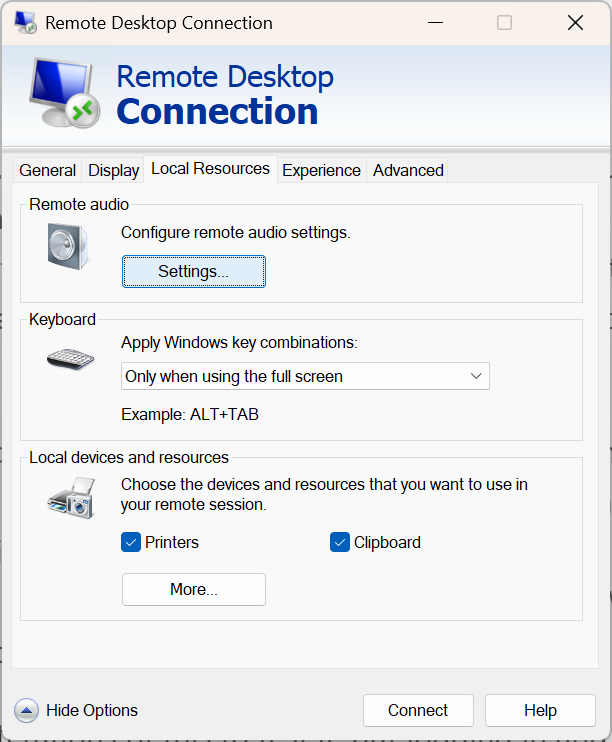The height and width of the screenshot is (742, 612).
Task: Select the Advanced tab
Action: click(408, 170)
